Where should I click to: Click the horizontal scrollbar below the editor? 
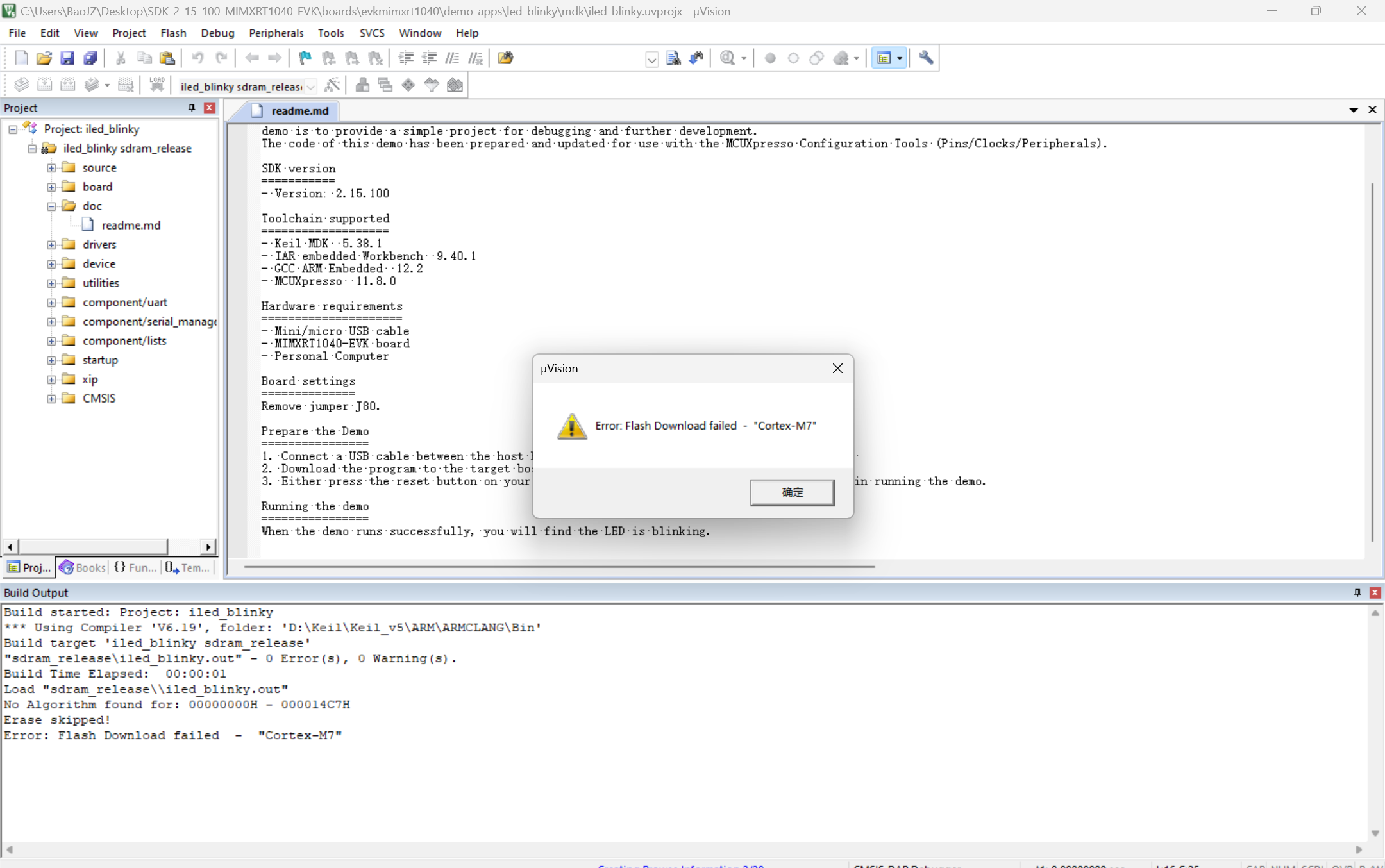(558, 567)
